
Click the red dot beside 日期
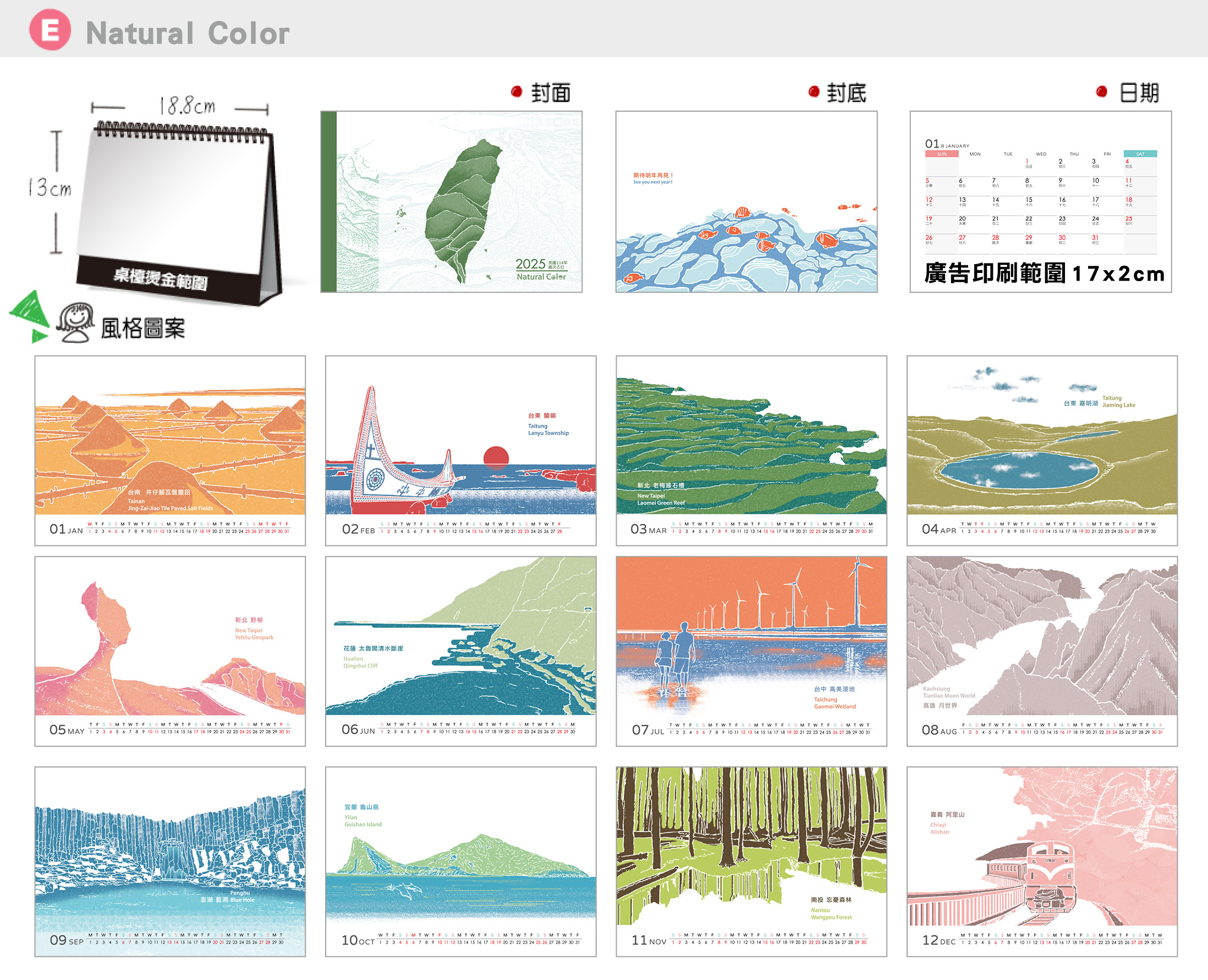click(1101, 91)
